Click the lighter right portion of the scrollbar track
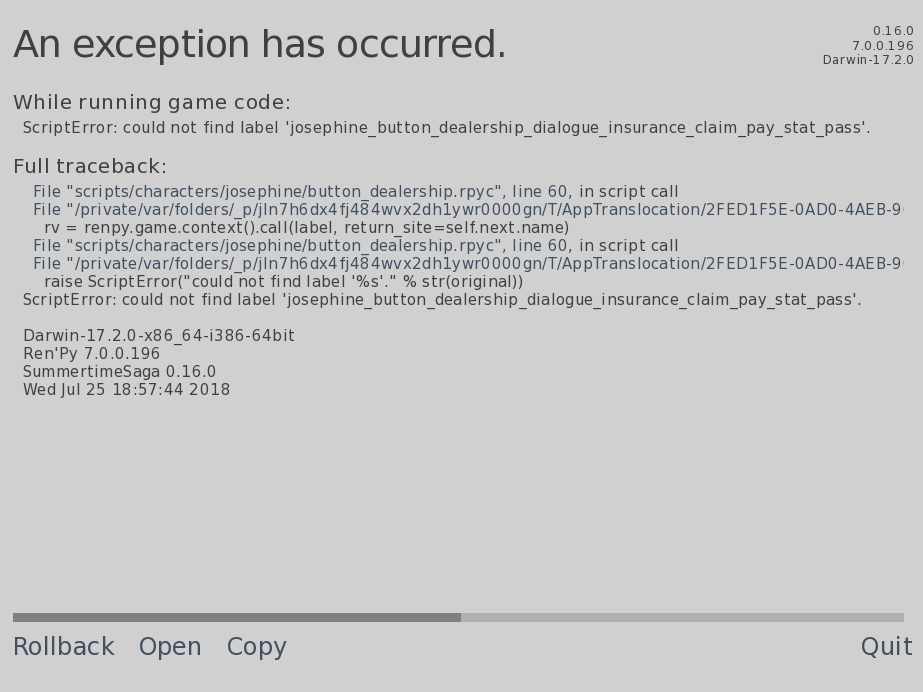The height and width of the screenshot is (692, 923). (682, 617)
